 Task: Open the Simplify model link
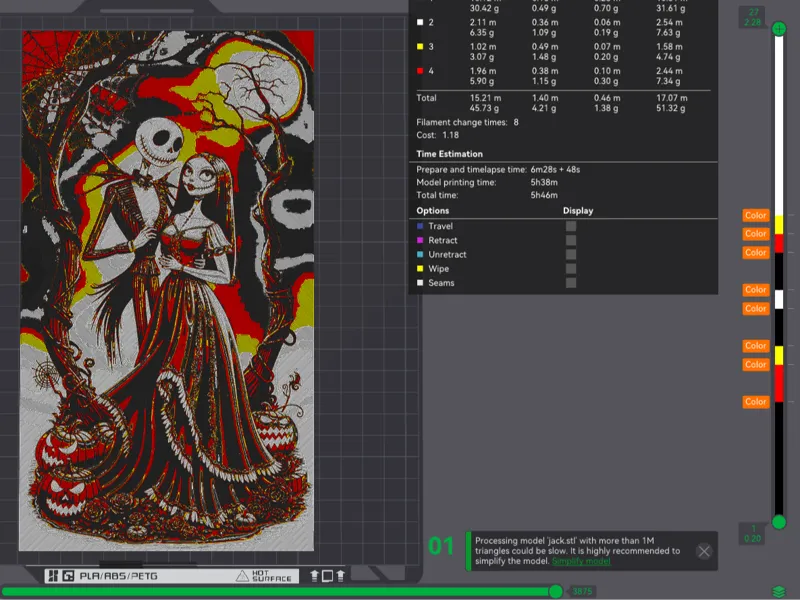click(581, 561)
